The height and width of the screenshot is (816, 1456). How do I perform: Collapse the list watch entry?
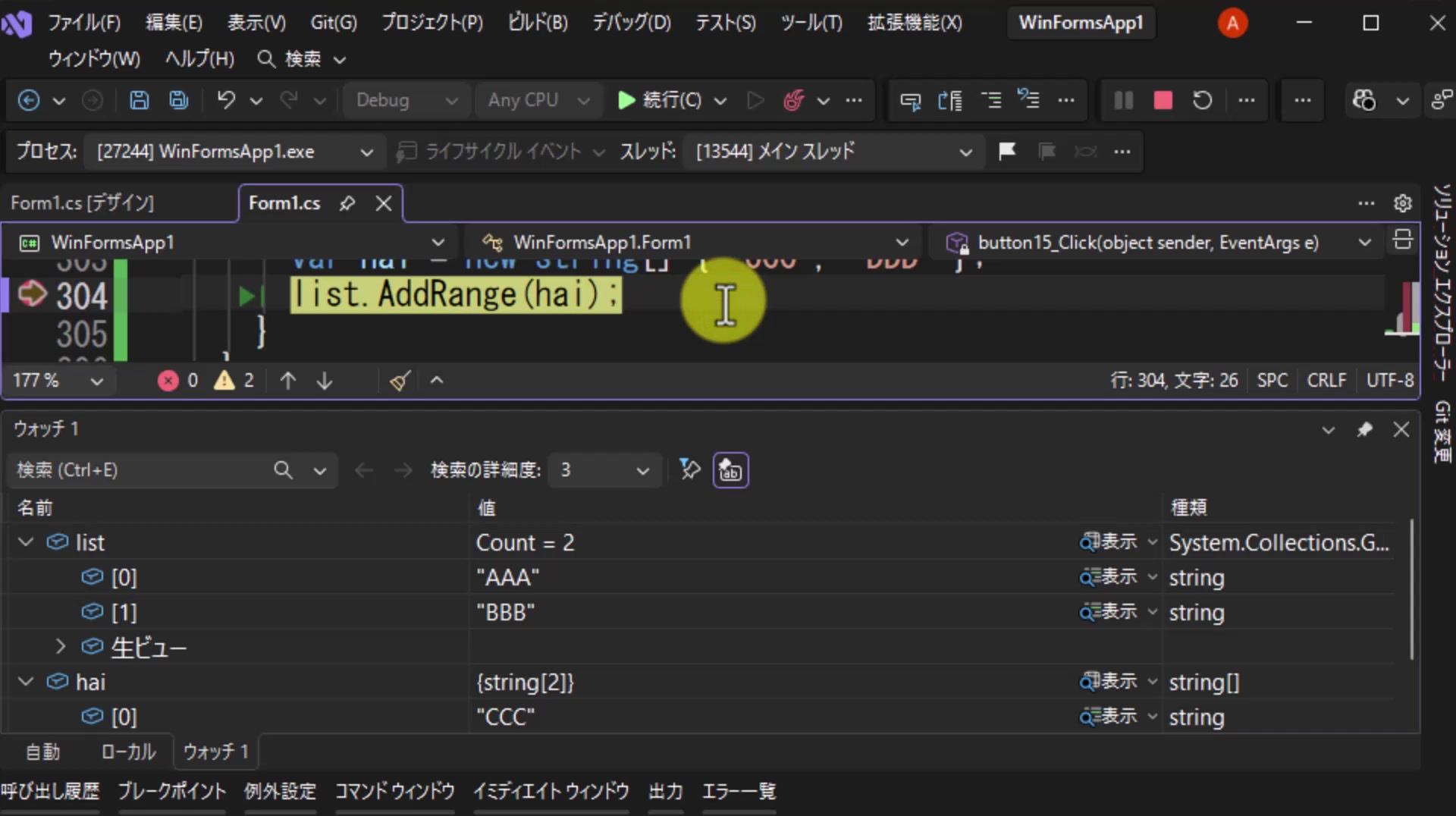[26, 542]
